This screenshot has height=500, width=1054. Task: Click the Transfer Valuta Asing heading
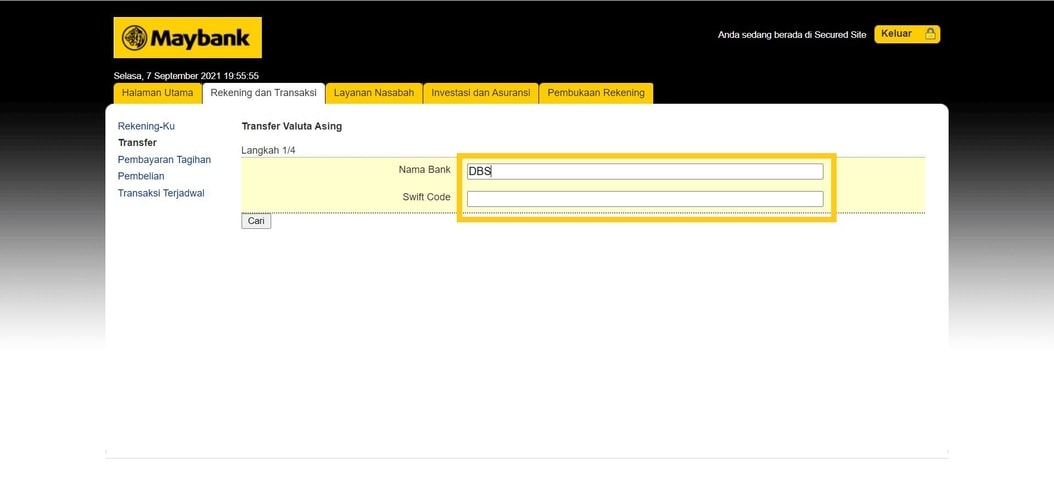pyautogui.click(x=291, y=126)
